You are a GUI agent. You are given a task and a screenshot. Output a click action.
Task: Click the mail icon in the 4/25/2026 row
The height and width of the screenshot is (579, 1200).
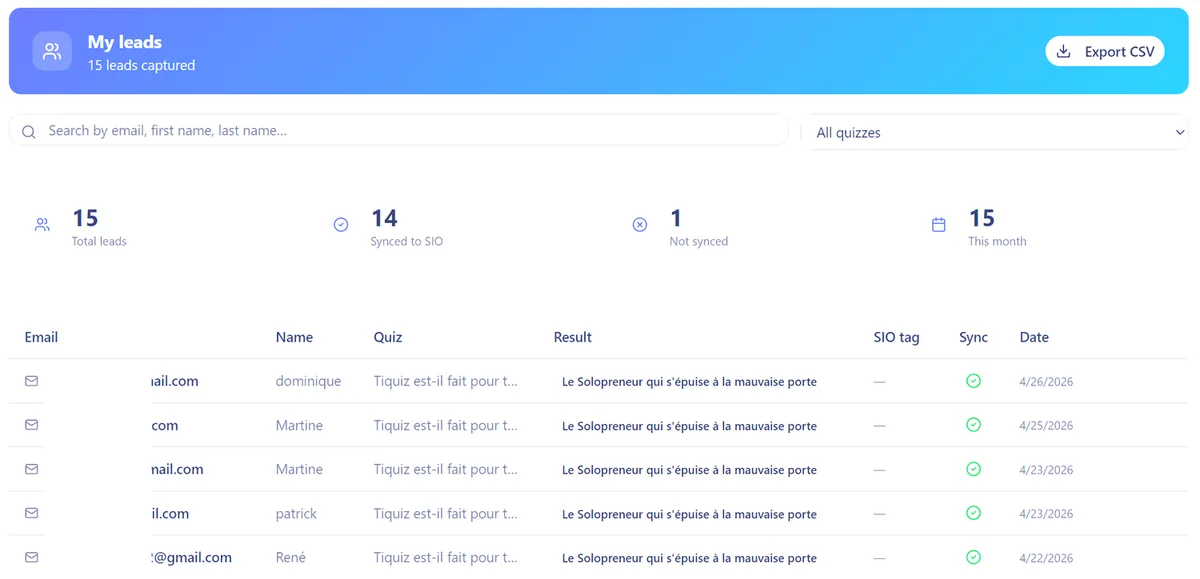coord(32,425)
